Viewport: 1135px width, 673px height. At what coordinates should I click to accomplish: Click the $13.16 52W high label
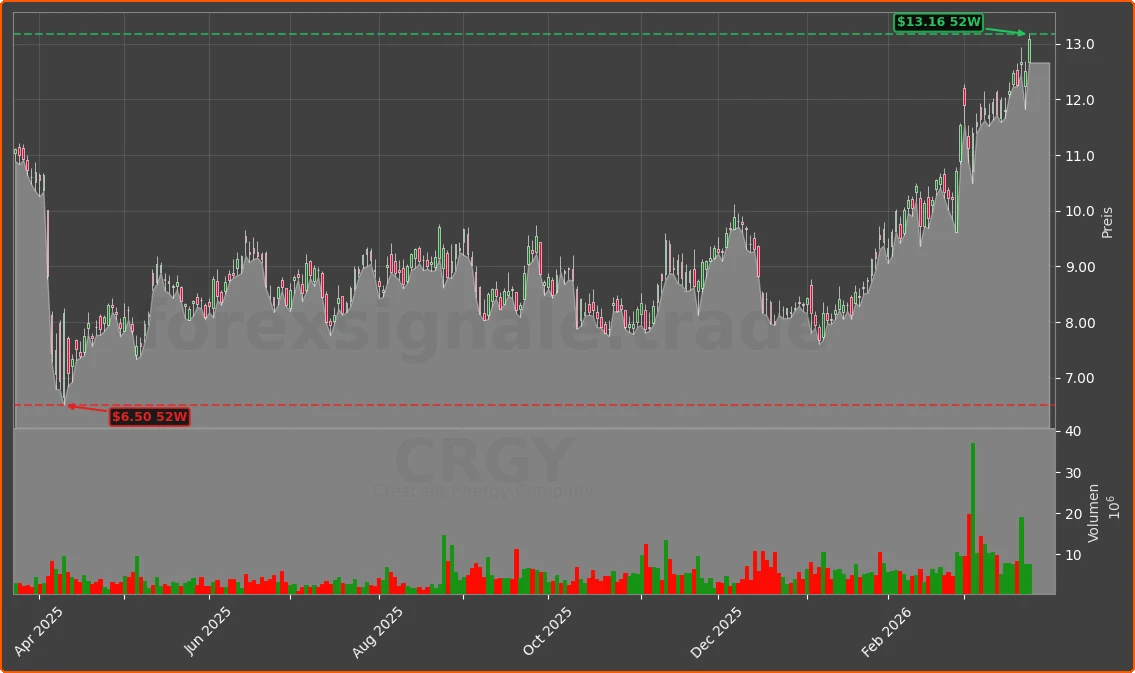938,22
